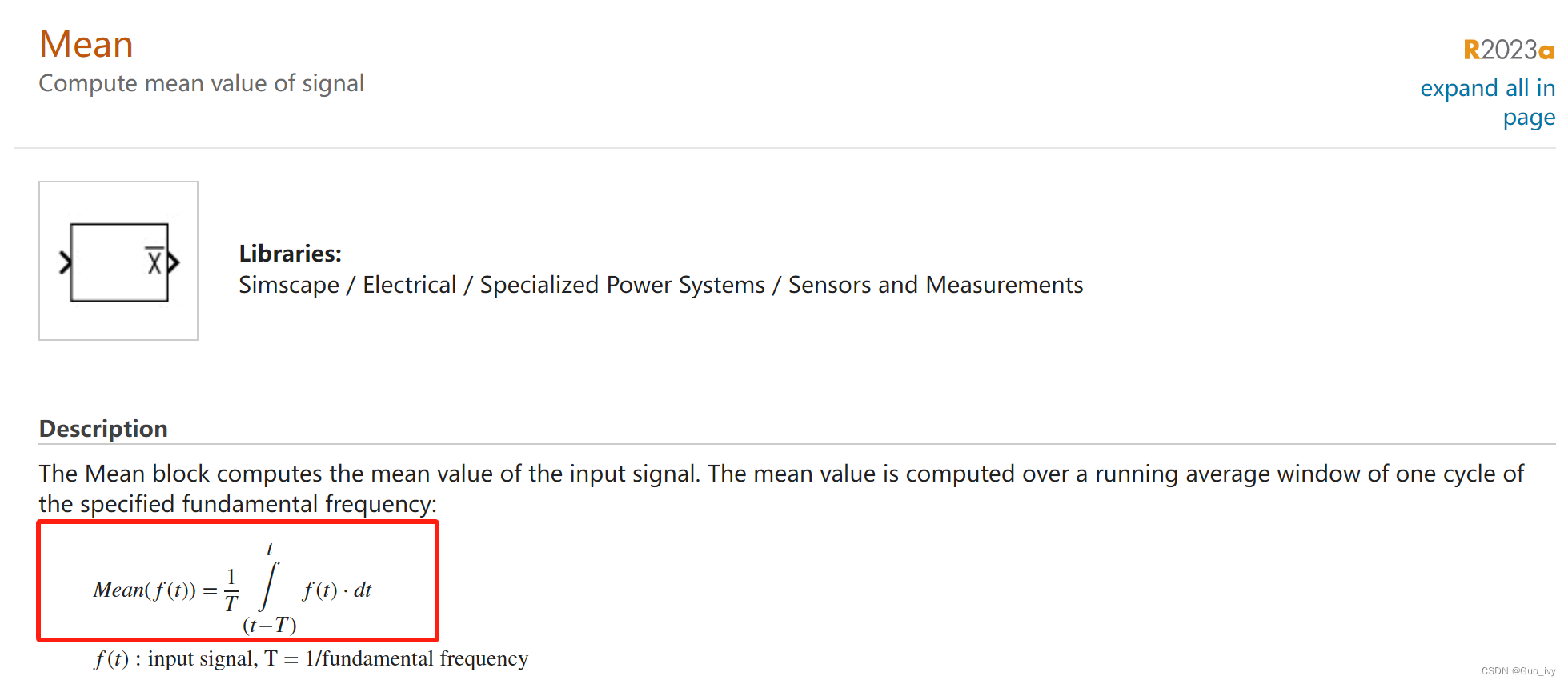Click the integral sign in the formula
1568x684 pixels.
(x=270, y=586)
